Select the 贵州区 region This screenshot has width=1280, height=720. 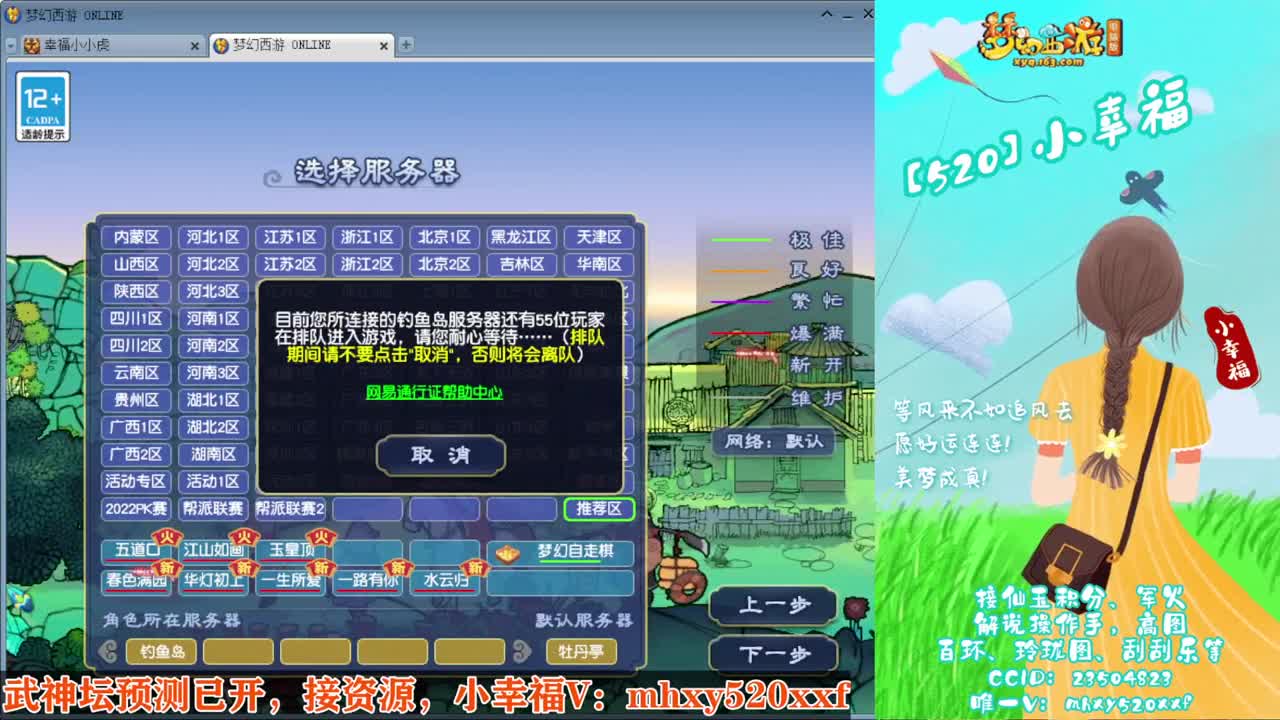[x=136, y=399]
